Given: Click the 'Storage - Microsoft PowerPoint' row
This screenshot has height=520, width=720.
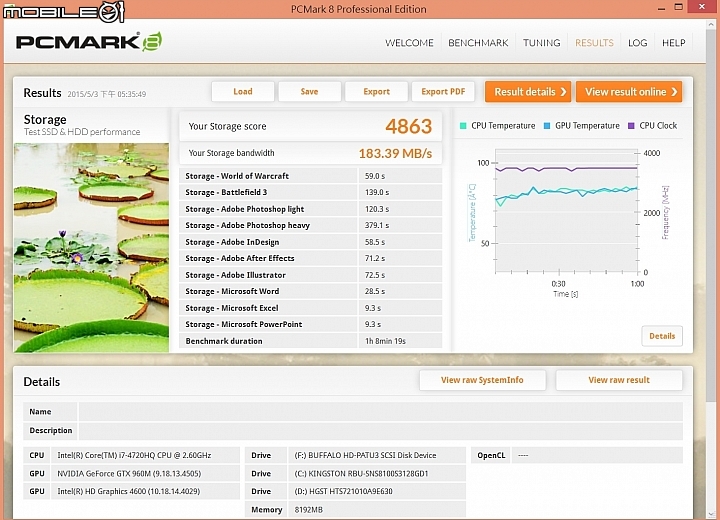Looking at the screenshot, I should 310,324.
